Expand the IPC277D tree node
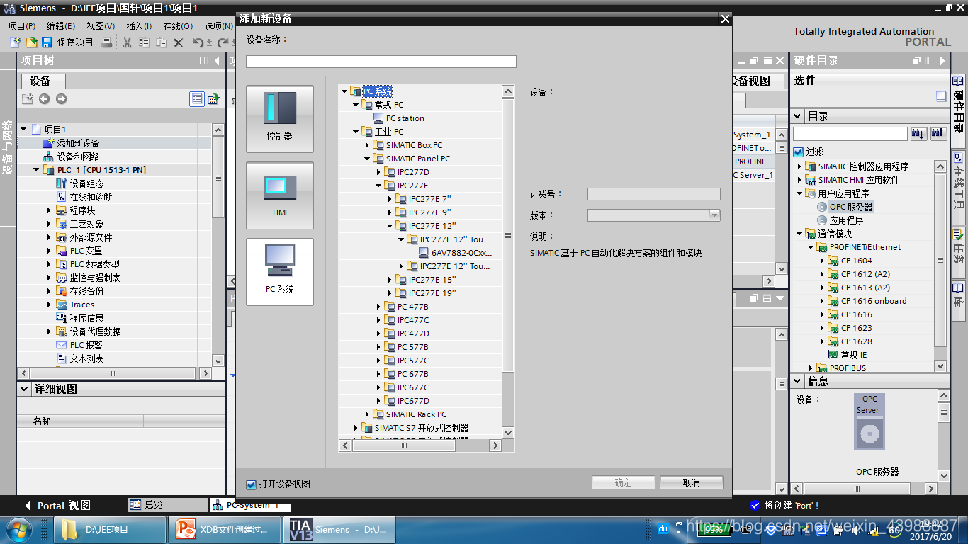 tap(378, 172)
